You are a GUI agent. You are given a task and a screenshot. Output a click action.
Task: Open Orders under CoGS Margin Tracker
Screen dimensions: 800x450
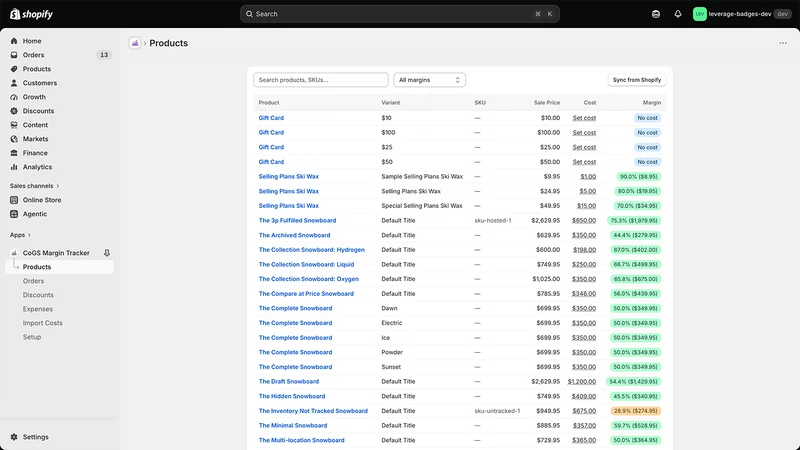click(33, 281)
